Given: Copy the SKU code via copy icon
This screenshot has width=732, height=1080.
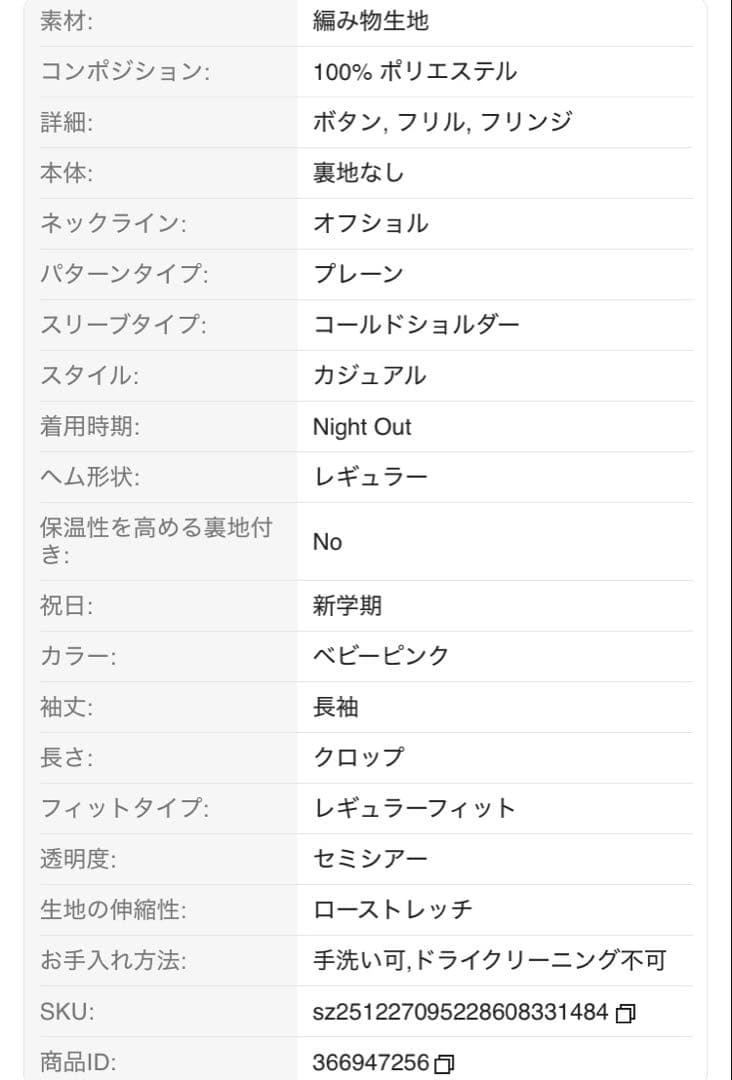Looking at the screenshot, I should coord(625,1012).
